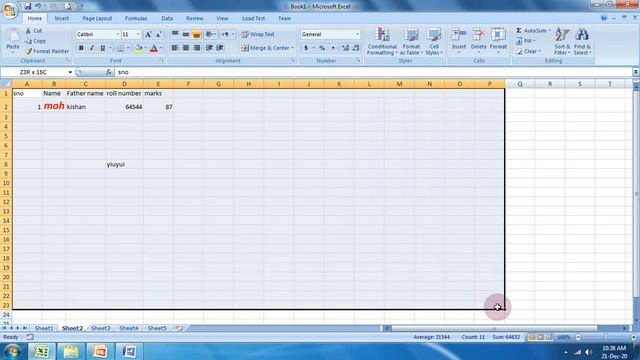The height and width of the screenshot is (360, 640).
Task: Switch to Page Break Preview in status bar
Action: [549, 337]
